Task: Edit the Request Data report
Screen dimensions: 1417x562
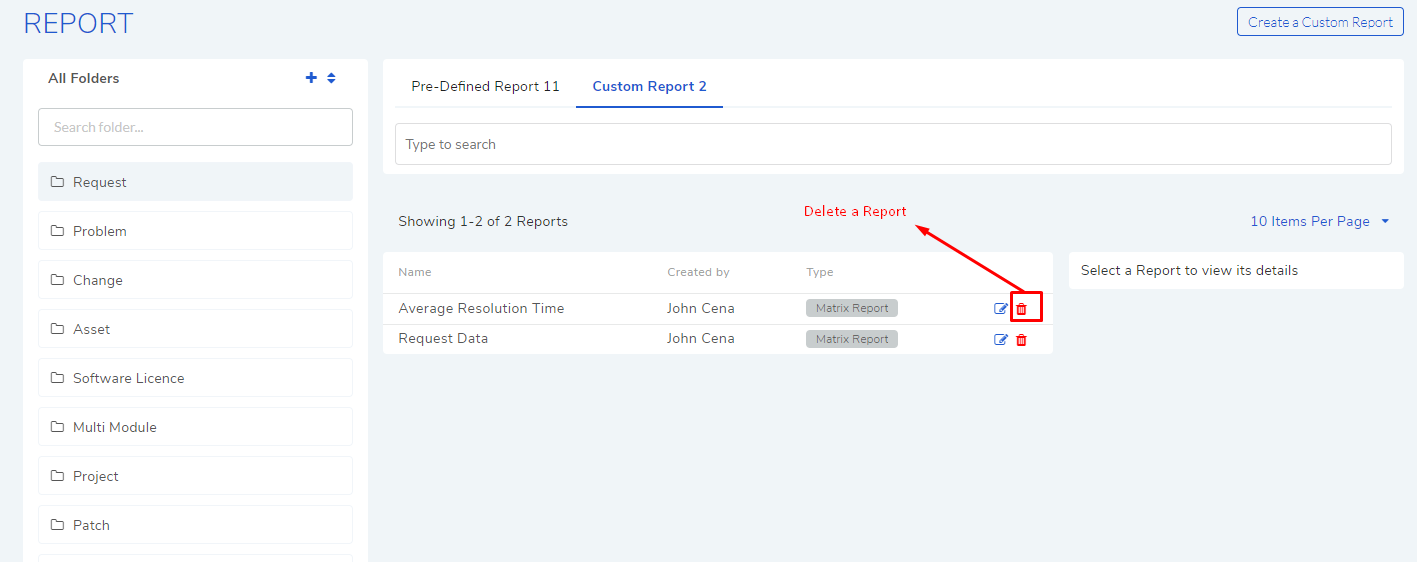Action: click(x=1001, y=340)
